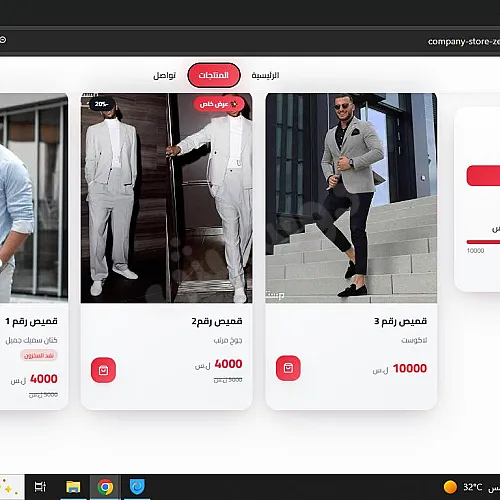500x500 pixels.
Task: Select the قميص رقم 1 title
Action: point(31,321)
